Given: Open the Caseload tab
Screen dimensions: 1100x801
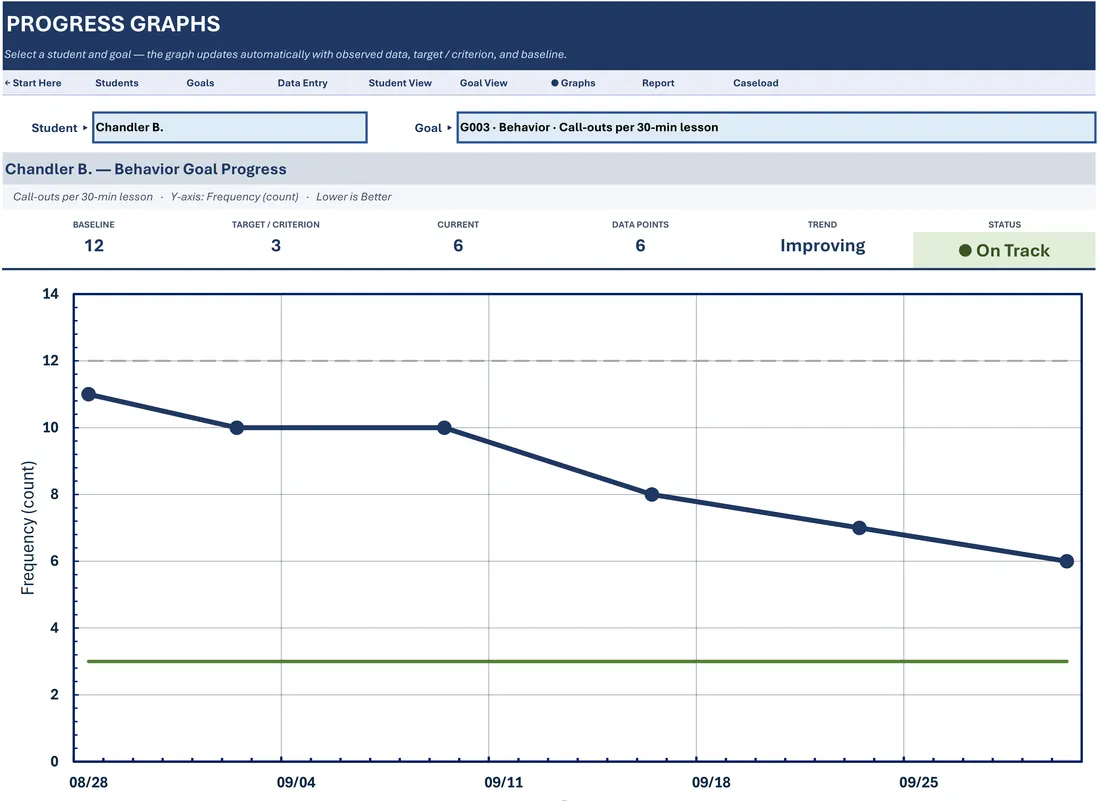Looking at the screenshot, I should pos(756,83).
